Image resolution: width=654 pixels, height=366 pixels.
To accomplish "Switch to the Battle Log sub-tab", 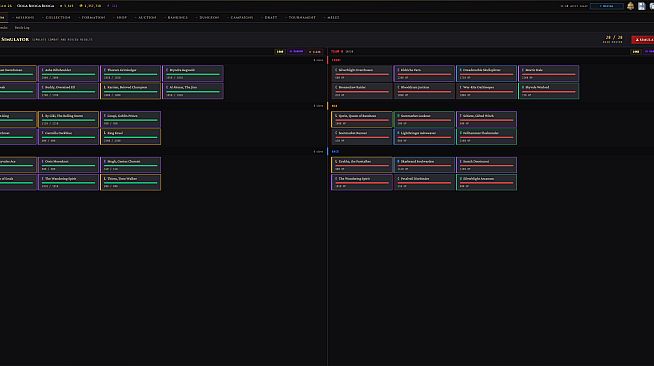I will 22,28.
